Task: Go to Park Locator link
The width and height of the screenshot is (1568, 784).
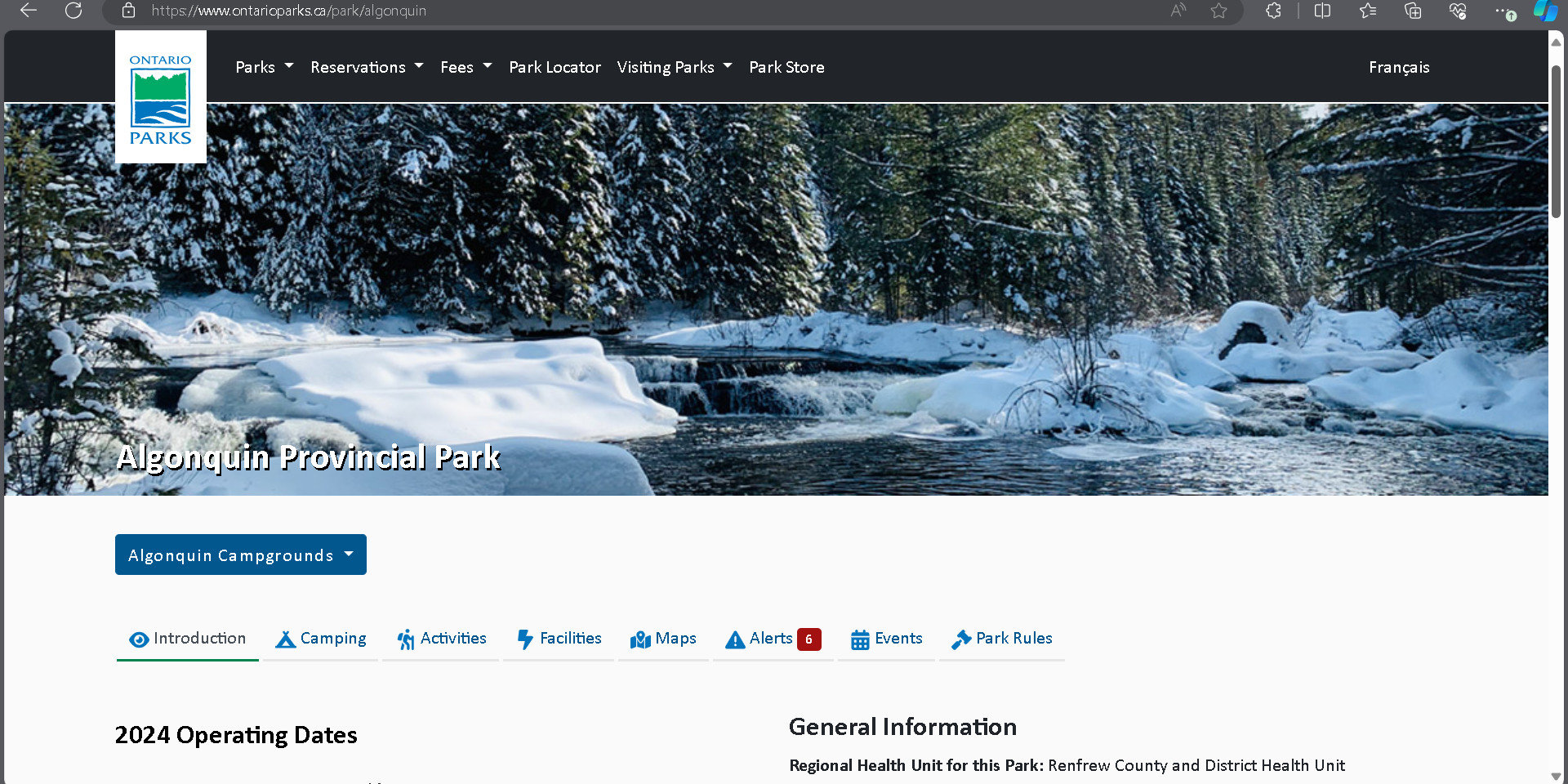Action: click(x=555, y=67)
